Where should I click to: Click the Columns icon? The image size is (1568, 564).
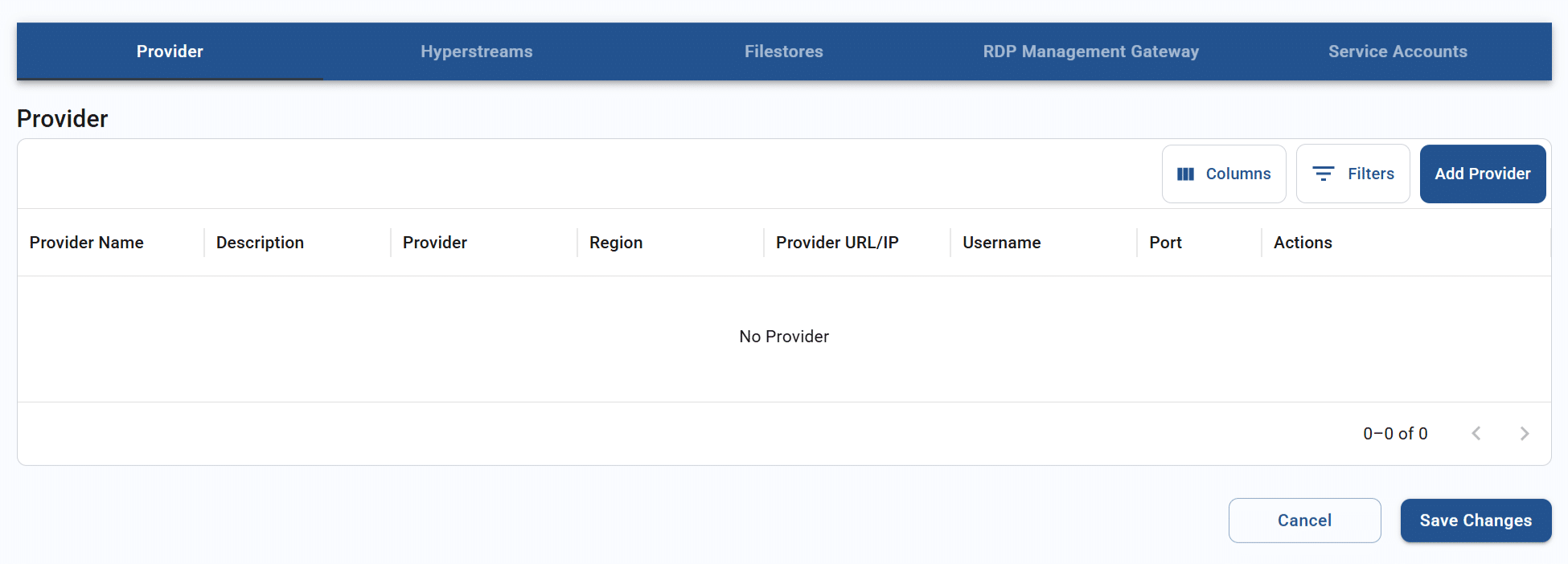tap(1185, 174)
